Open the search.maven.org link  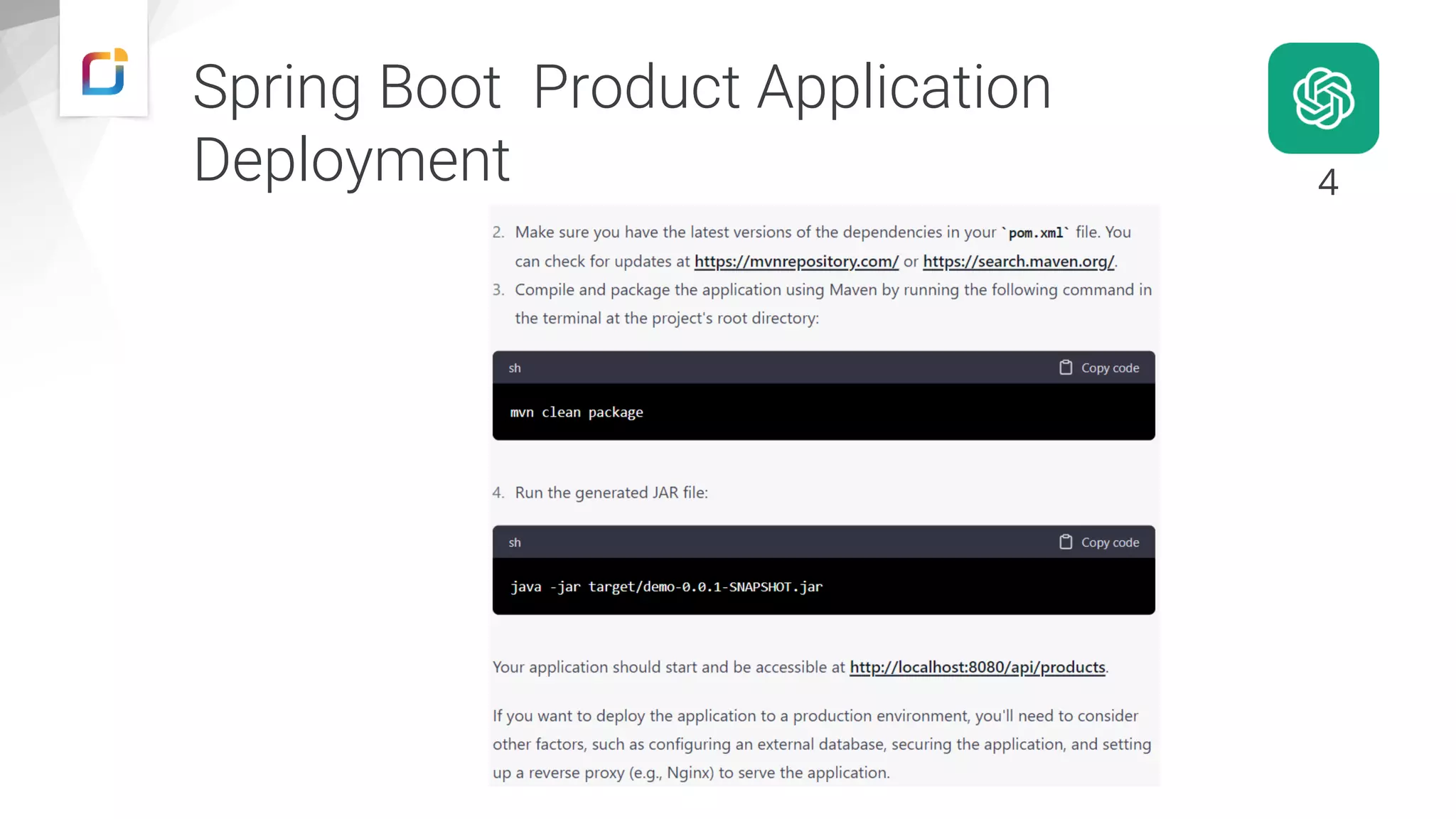click(1018, 262)
